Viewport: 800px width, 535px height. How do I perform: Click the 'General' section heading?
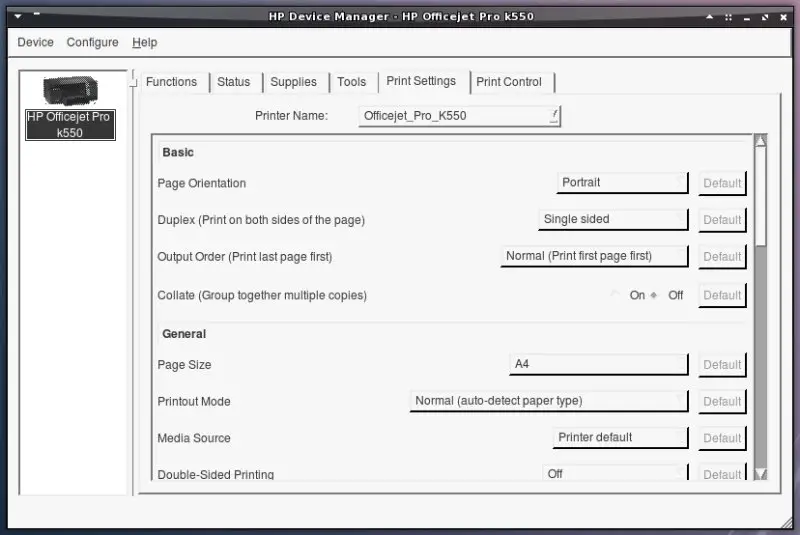(x=184, y=334)
